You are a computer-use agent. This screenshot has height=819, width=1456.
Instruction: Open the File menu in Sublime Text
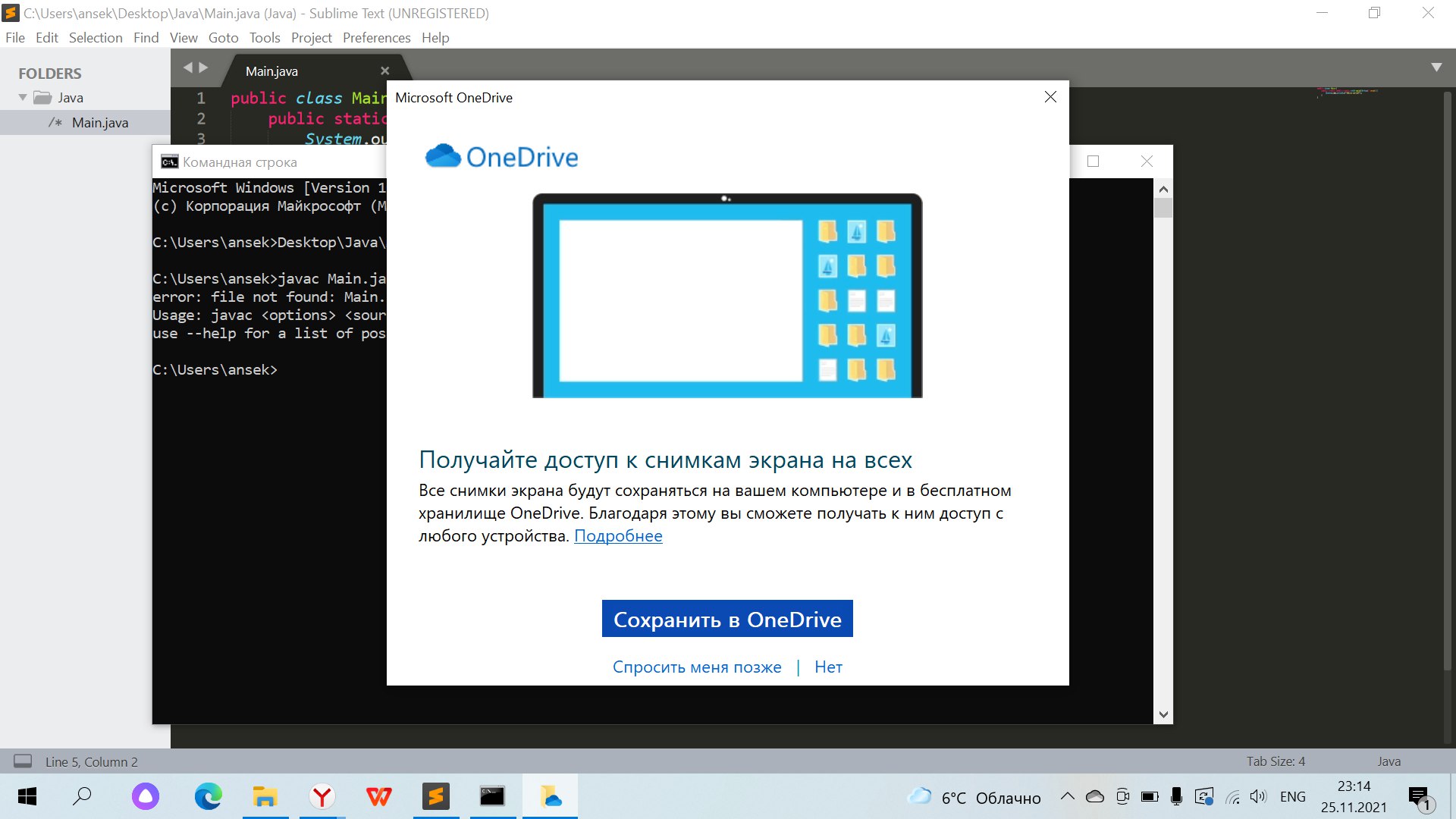pyautogui.click(x=15, y=37)
